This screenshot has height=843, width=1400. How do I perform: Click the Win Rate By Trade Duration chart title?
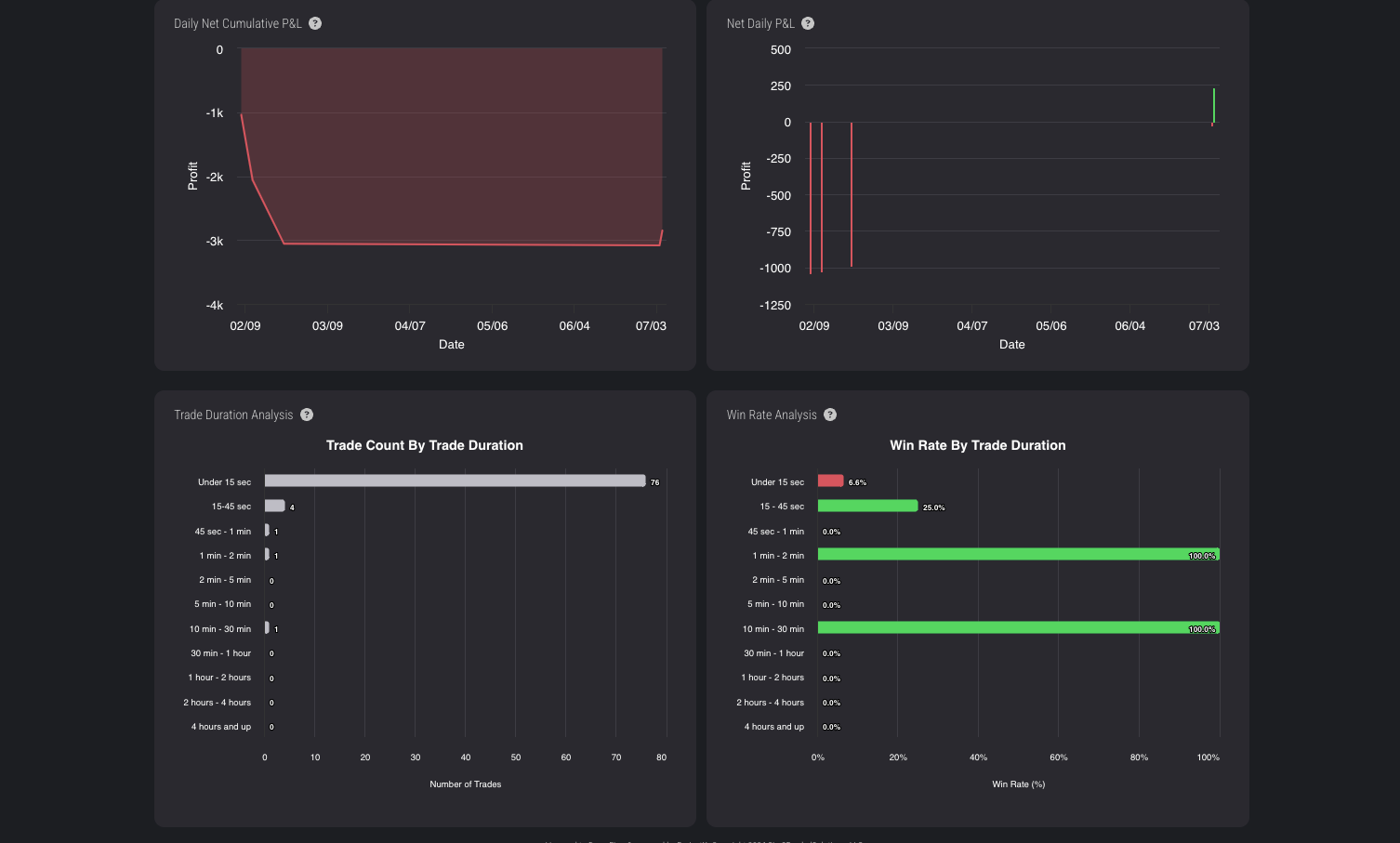977,445
